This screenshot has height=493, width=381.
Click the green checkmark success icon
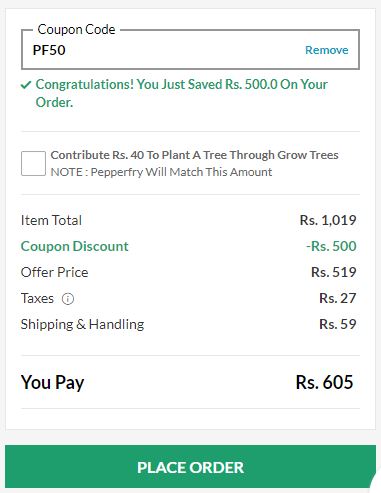point(26,85)
